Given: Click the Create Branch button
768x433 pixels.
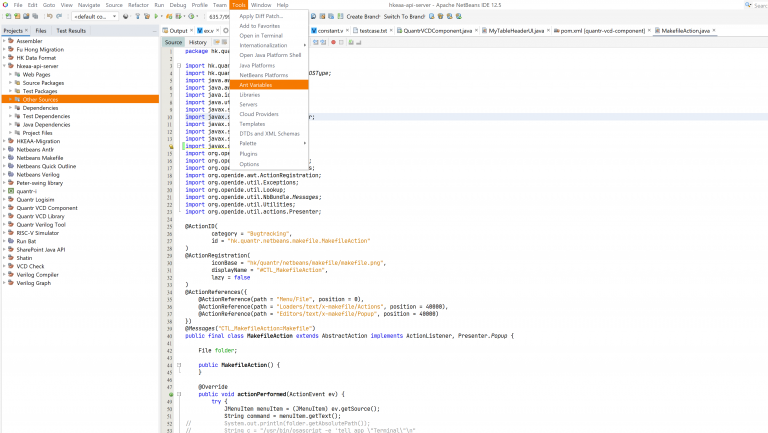Looking at the screenshot, I should pyautogui.click(x=363, y=16).
